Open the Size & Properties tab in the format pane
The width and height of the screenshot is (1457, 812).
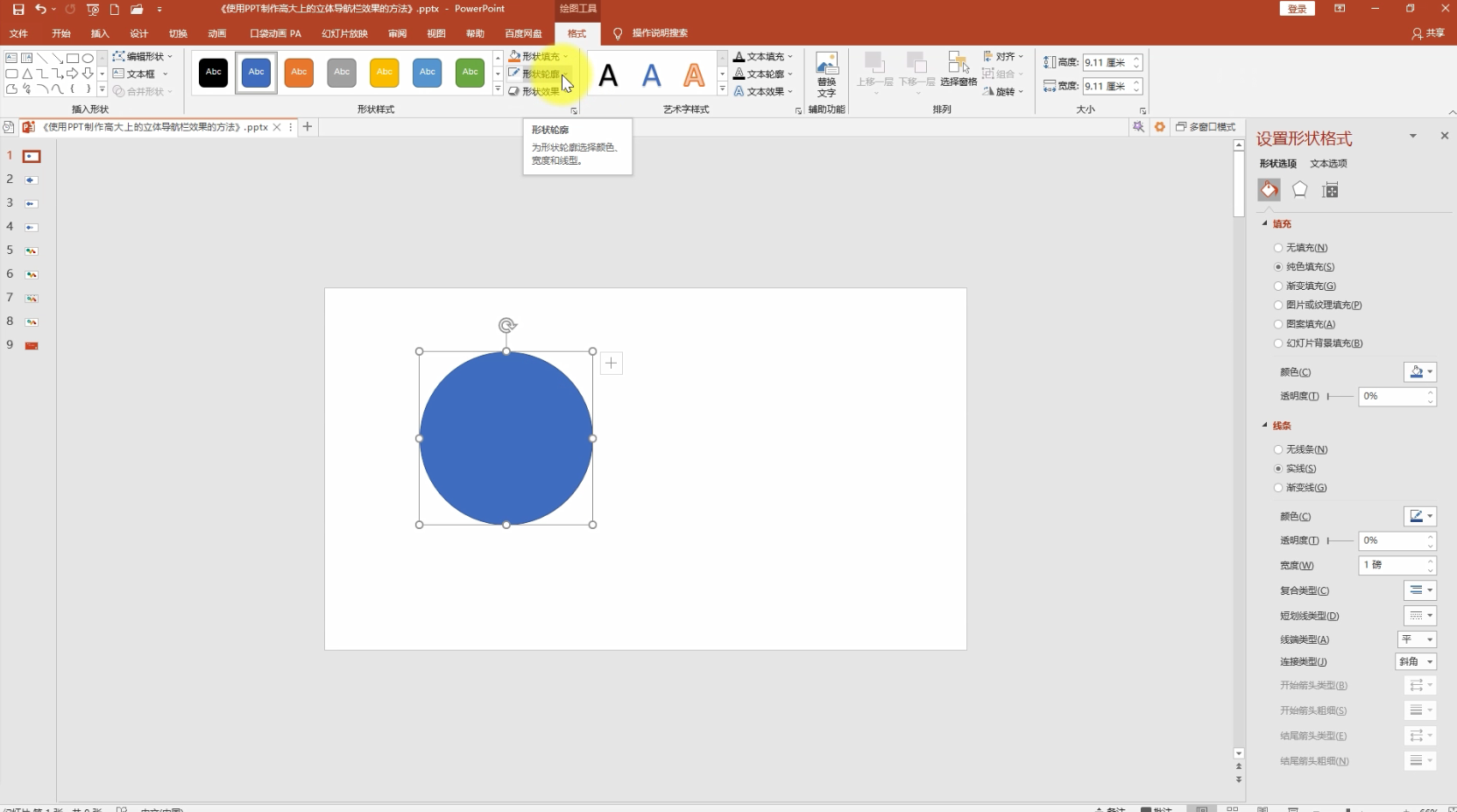pyautogui.click(x=1330, y=190)
